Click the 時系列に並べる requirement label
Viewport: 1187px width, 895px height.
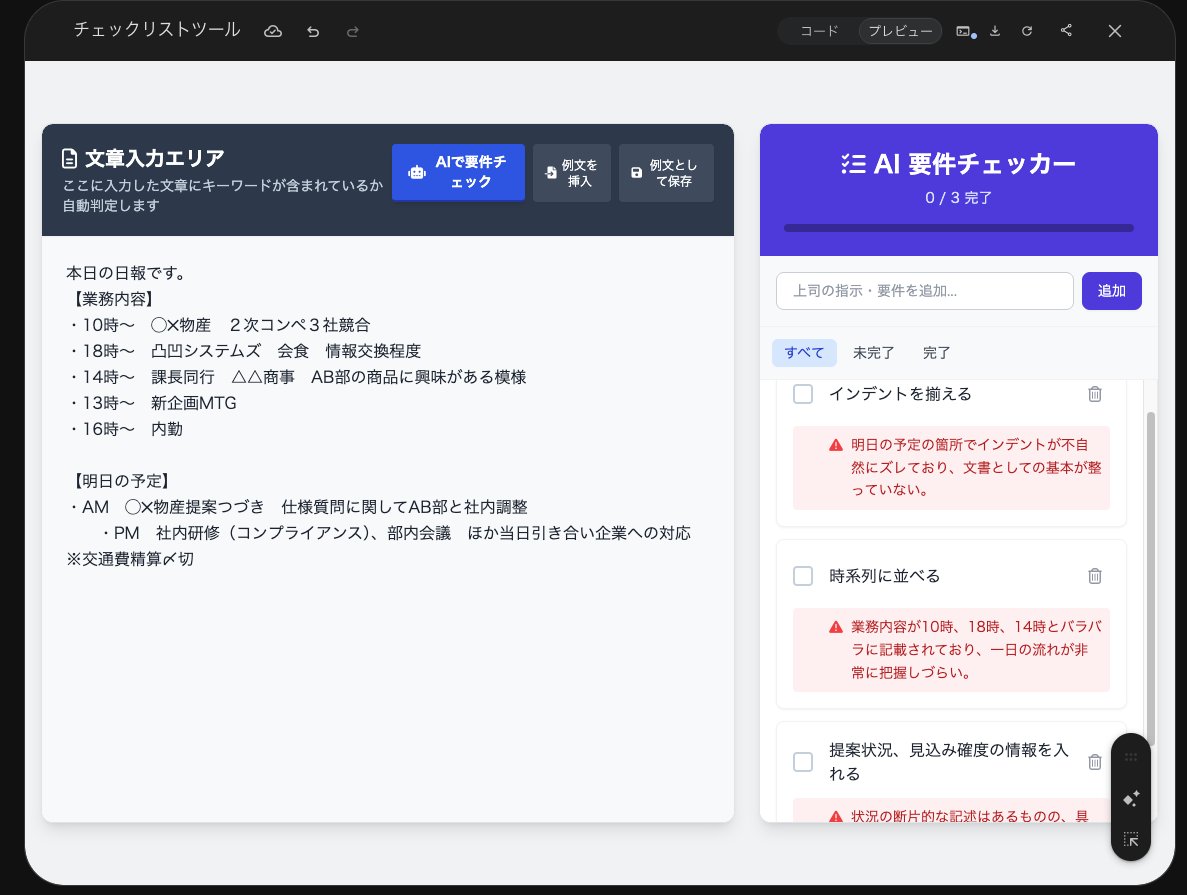click(884, 576)
